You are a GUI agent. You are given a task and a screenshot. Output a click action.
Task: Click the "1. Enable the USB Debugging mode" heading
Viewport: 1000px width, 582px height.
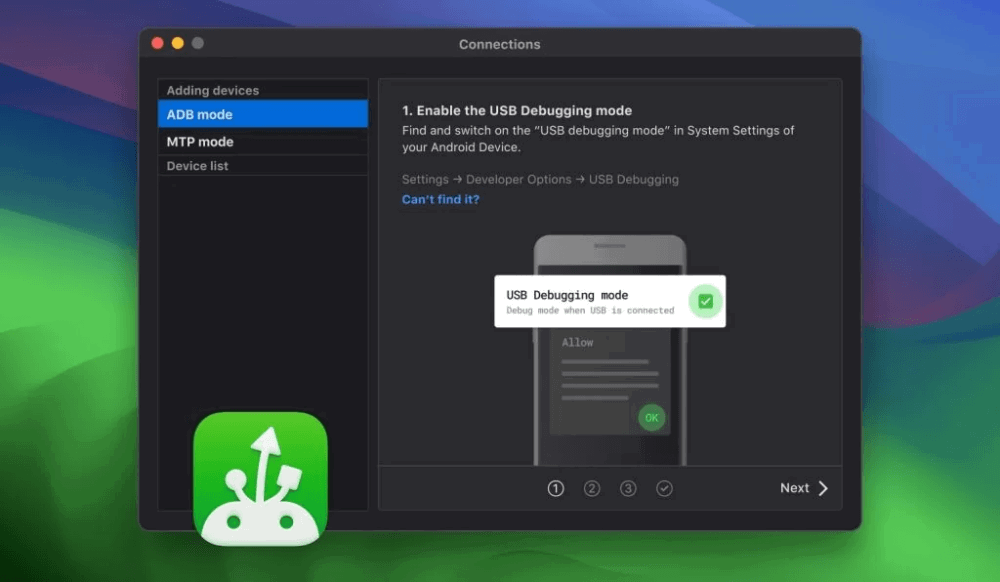pos(517,110)
